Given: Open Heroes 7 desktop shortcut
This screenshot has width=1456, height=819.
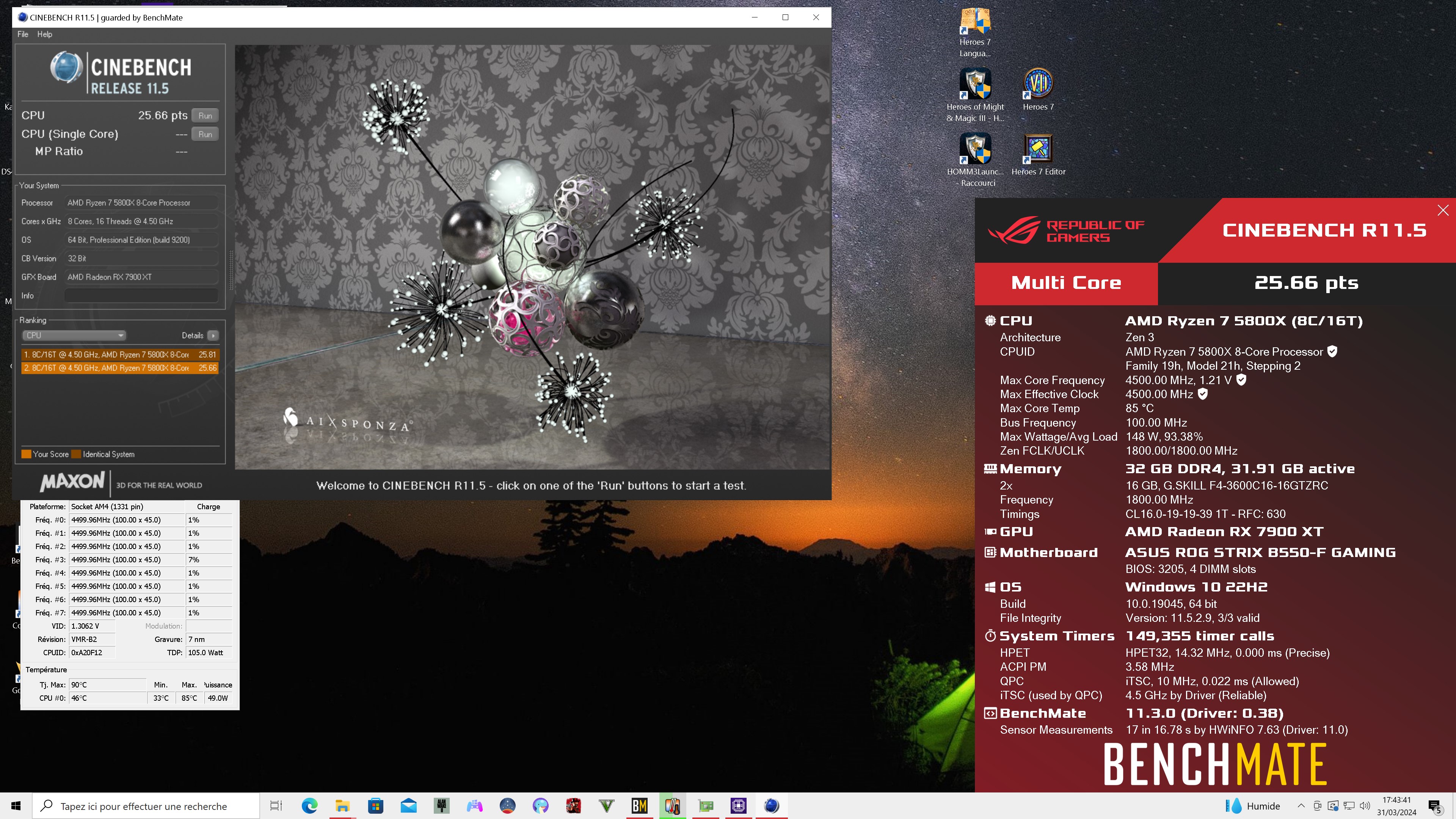Looking at the screenshot, I should [x=1038, y=89].
